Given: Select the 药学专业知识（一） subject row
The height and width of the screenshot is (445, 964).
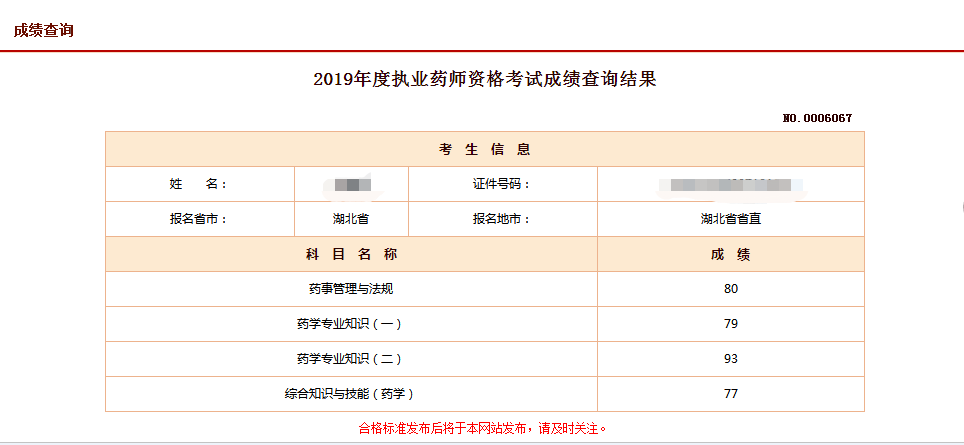Looking at the screenshot, I should coord(351,324).
